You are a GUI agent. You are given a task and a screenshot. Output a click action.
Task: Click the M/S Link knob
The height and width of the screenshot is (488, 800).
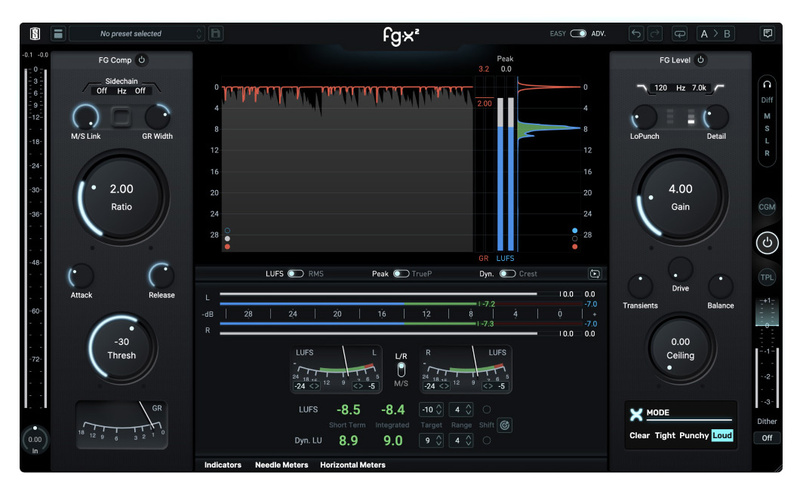(x=86, y=117)
